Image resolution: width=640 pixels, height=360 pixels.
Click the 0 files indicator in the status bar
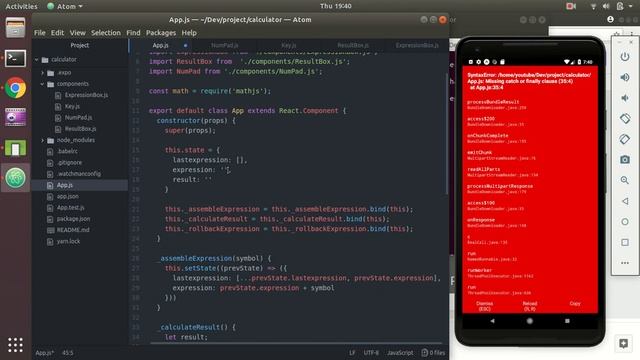coord(433,353)
